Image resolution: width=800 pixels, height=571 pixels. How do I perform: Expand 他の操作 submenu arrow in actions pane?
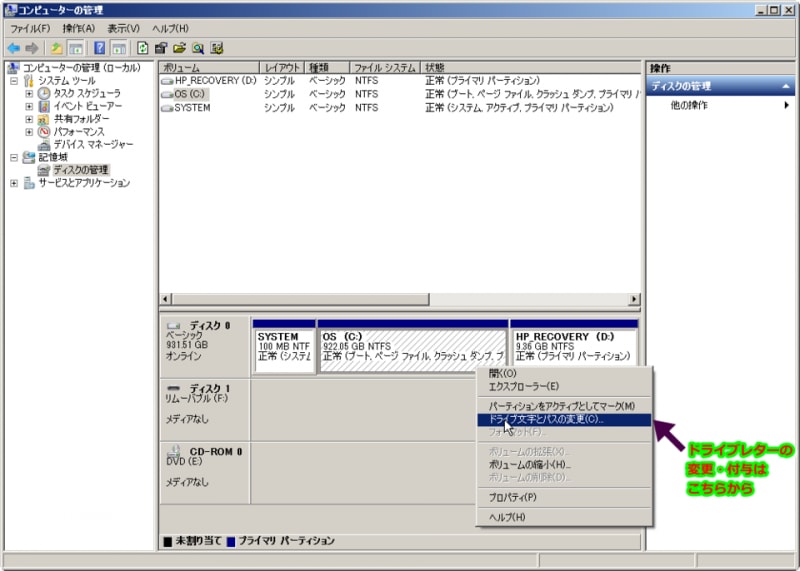tap(786, 105)
